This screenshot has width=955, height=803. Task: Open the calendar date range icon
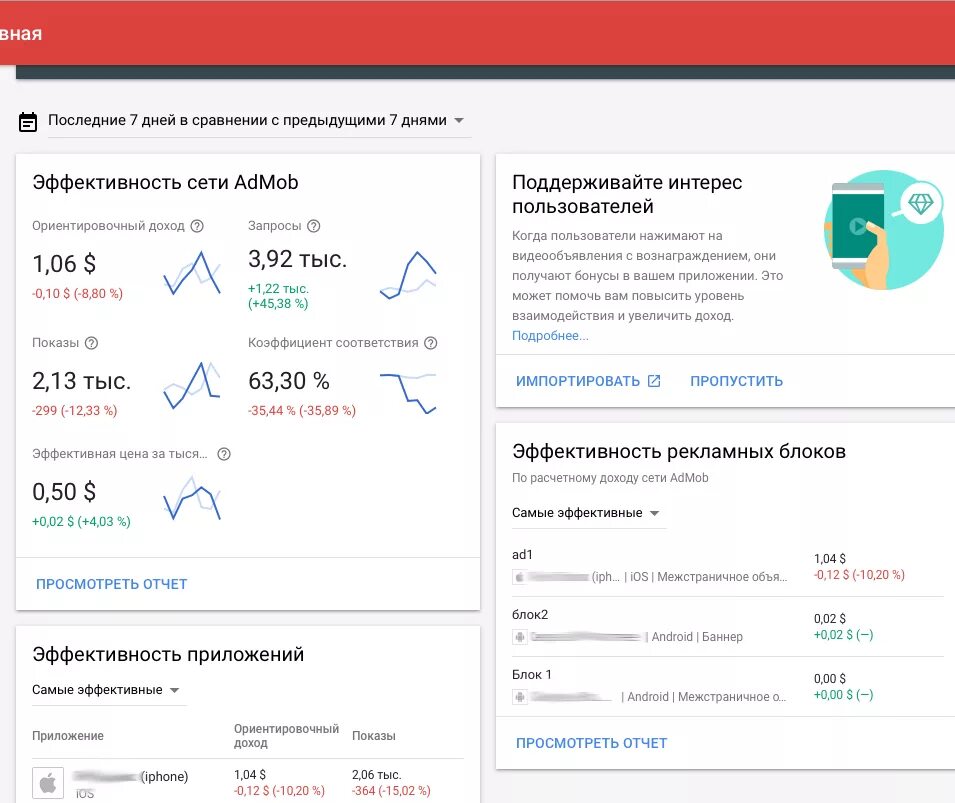pyautogui.click(x=28, y=121)
